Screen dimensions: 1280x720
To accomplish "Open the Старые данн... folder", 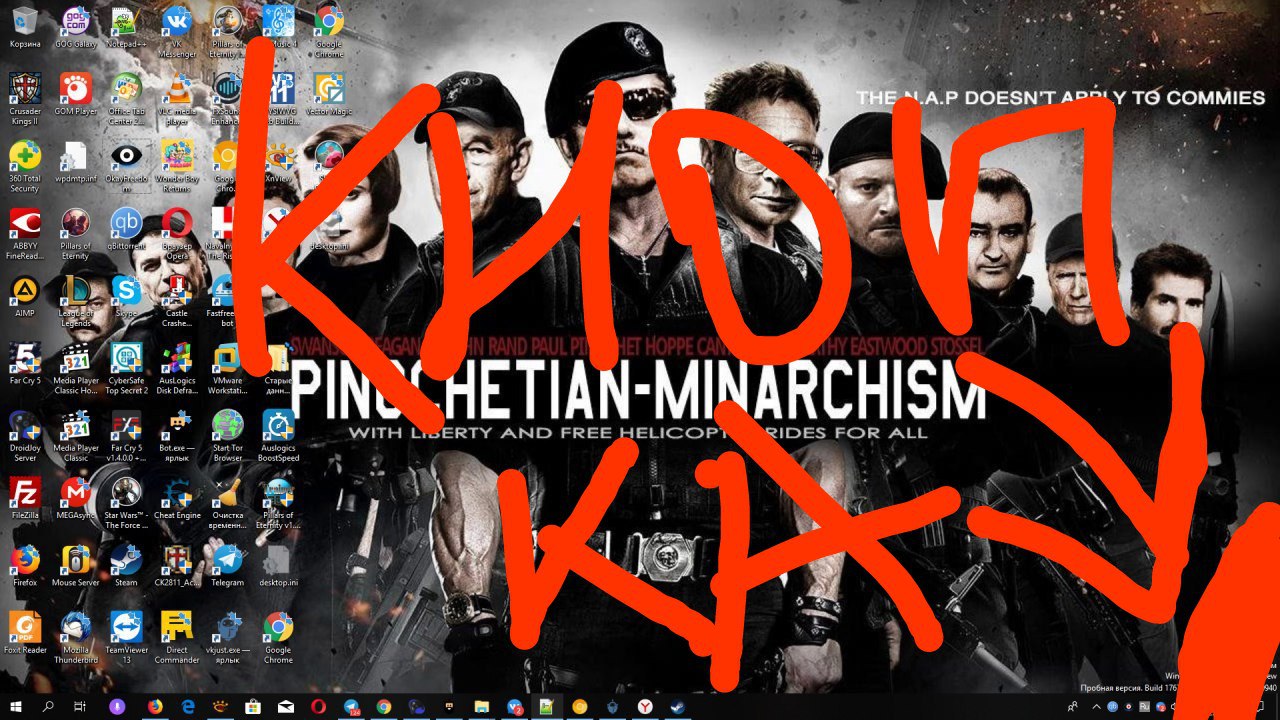I will tap(279, 370).
